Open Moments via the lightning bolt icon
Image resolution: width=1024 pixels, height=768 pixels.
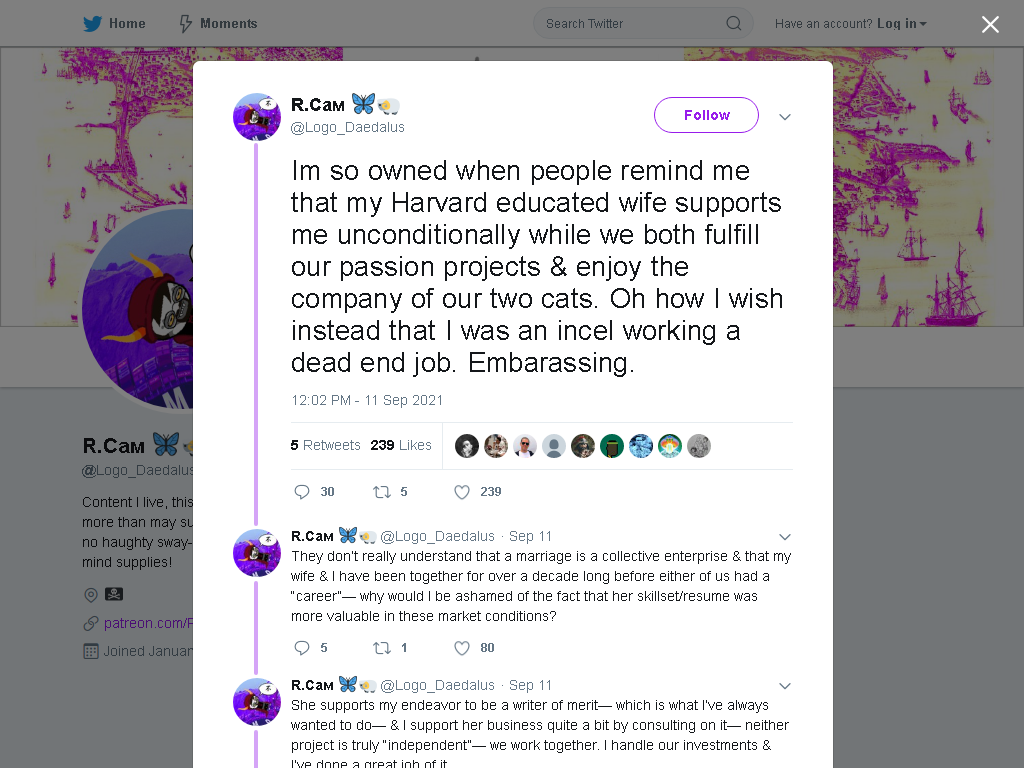(185, 24)
